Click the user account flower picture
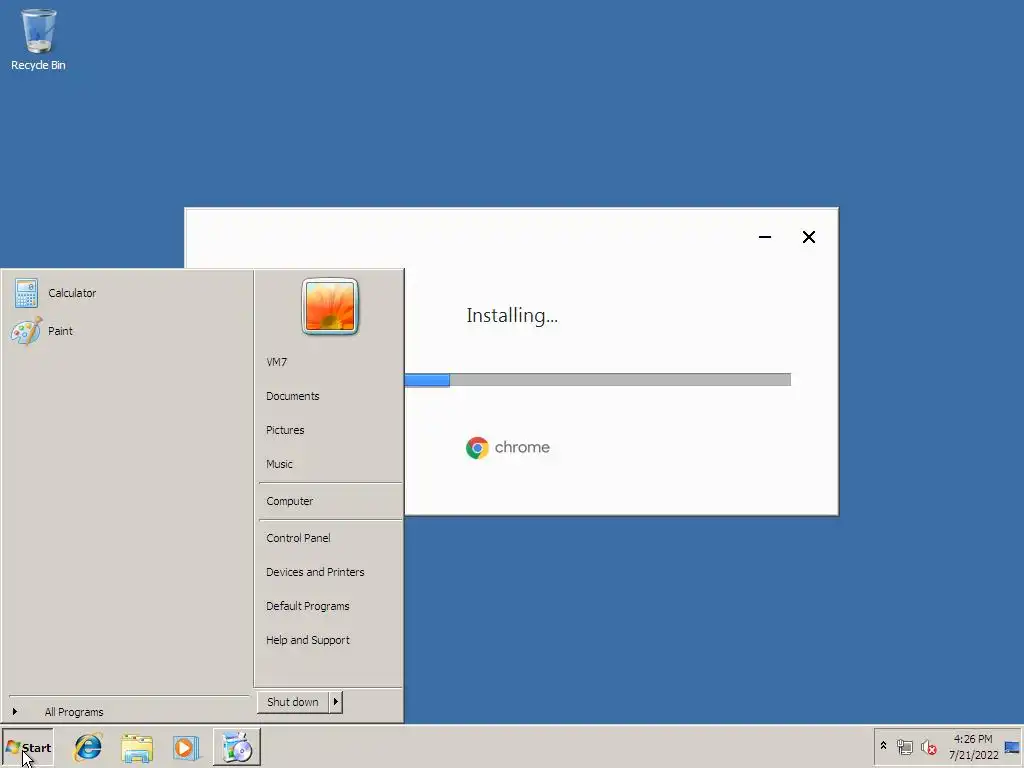Viewport: 1024px width, 768px height. click(330, 306)
